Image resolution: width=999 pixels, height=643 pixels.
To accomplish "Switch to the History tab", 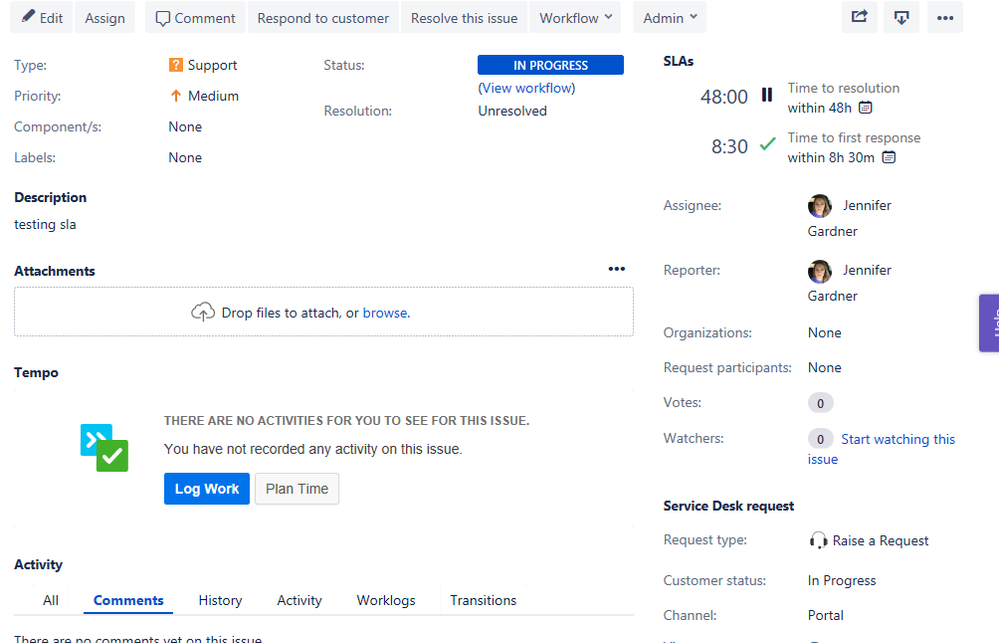I will (x=220, y=600).
